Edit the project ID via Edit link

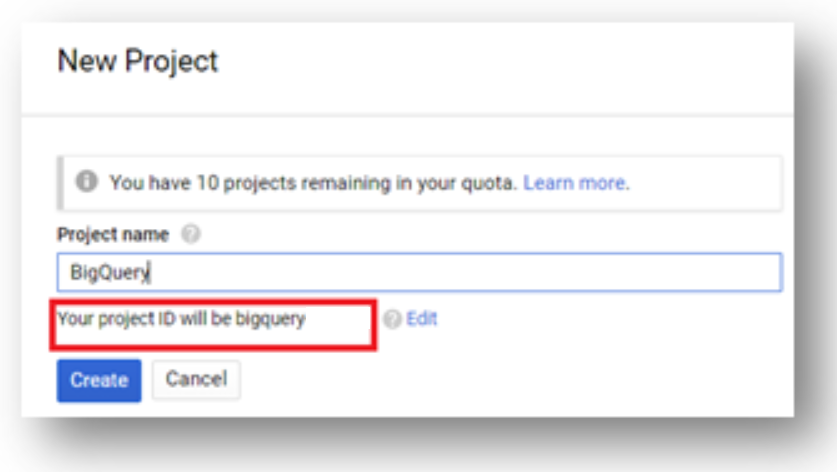pyautogui.click(x=422, y=319)
